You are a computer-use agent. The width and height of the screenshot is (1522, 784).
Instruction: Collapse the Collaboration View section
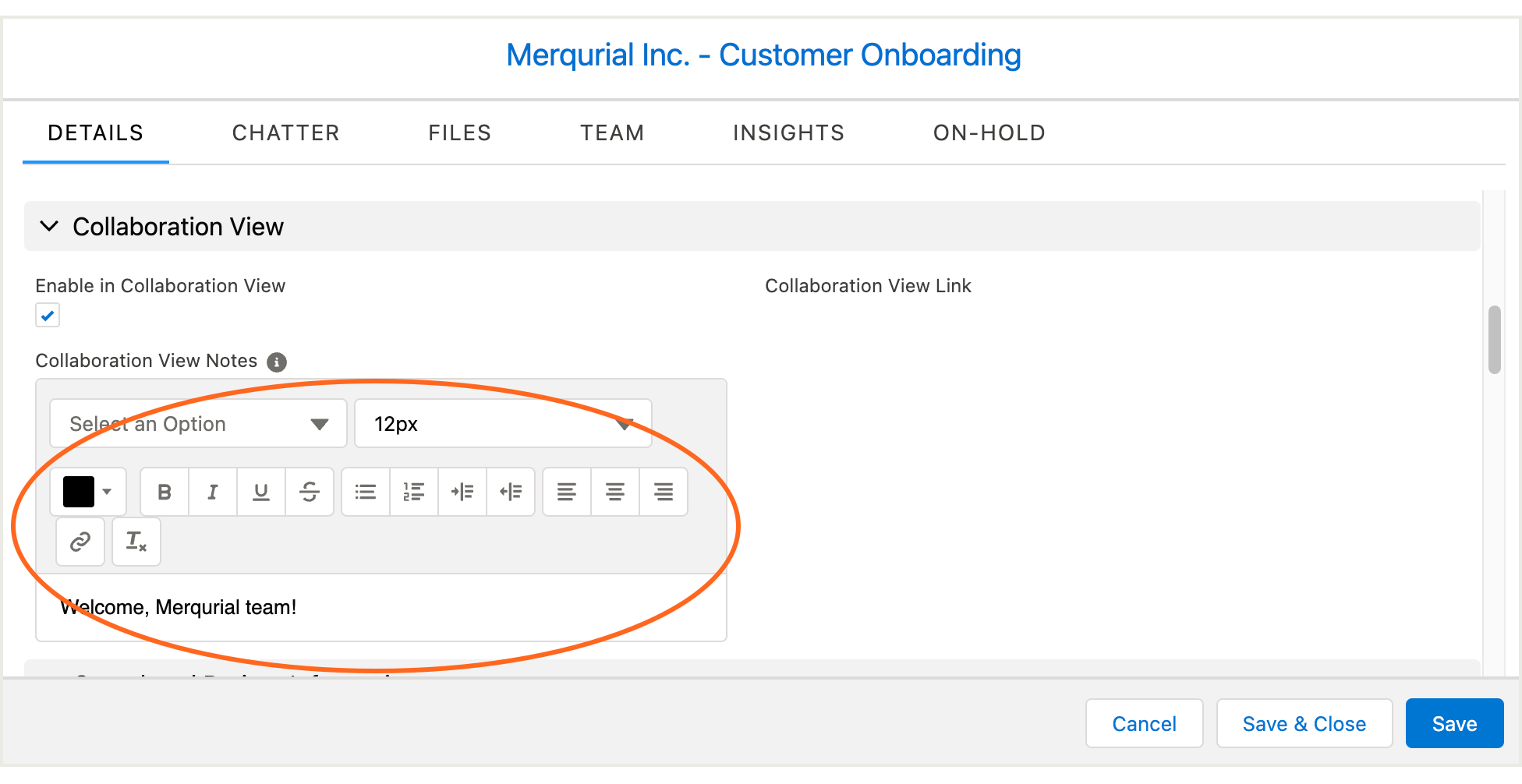pos(50,226)
